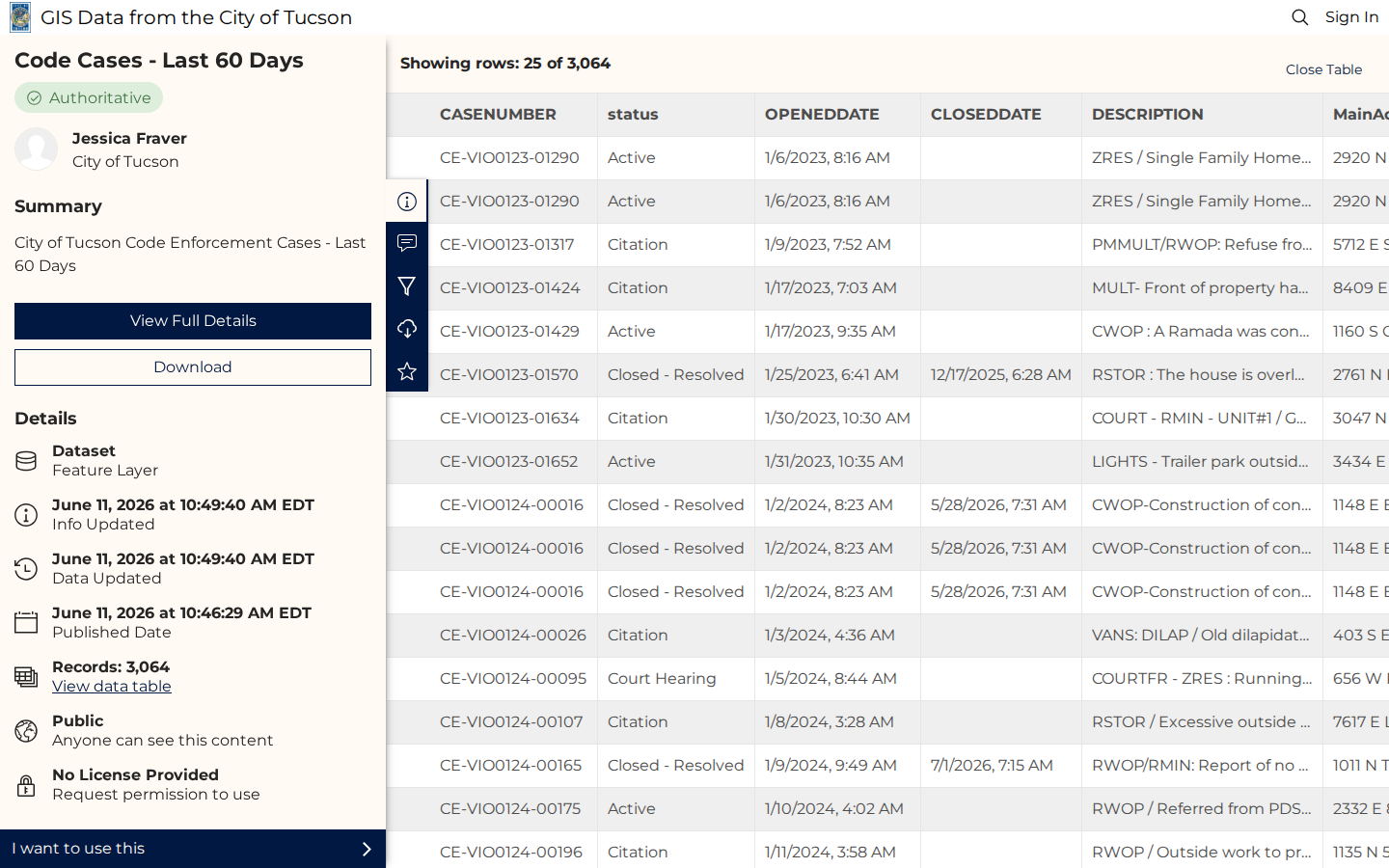
Task: Click the Data Updated clock icon
Action: point(26,569)
